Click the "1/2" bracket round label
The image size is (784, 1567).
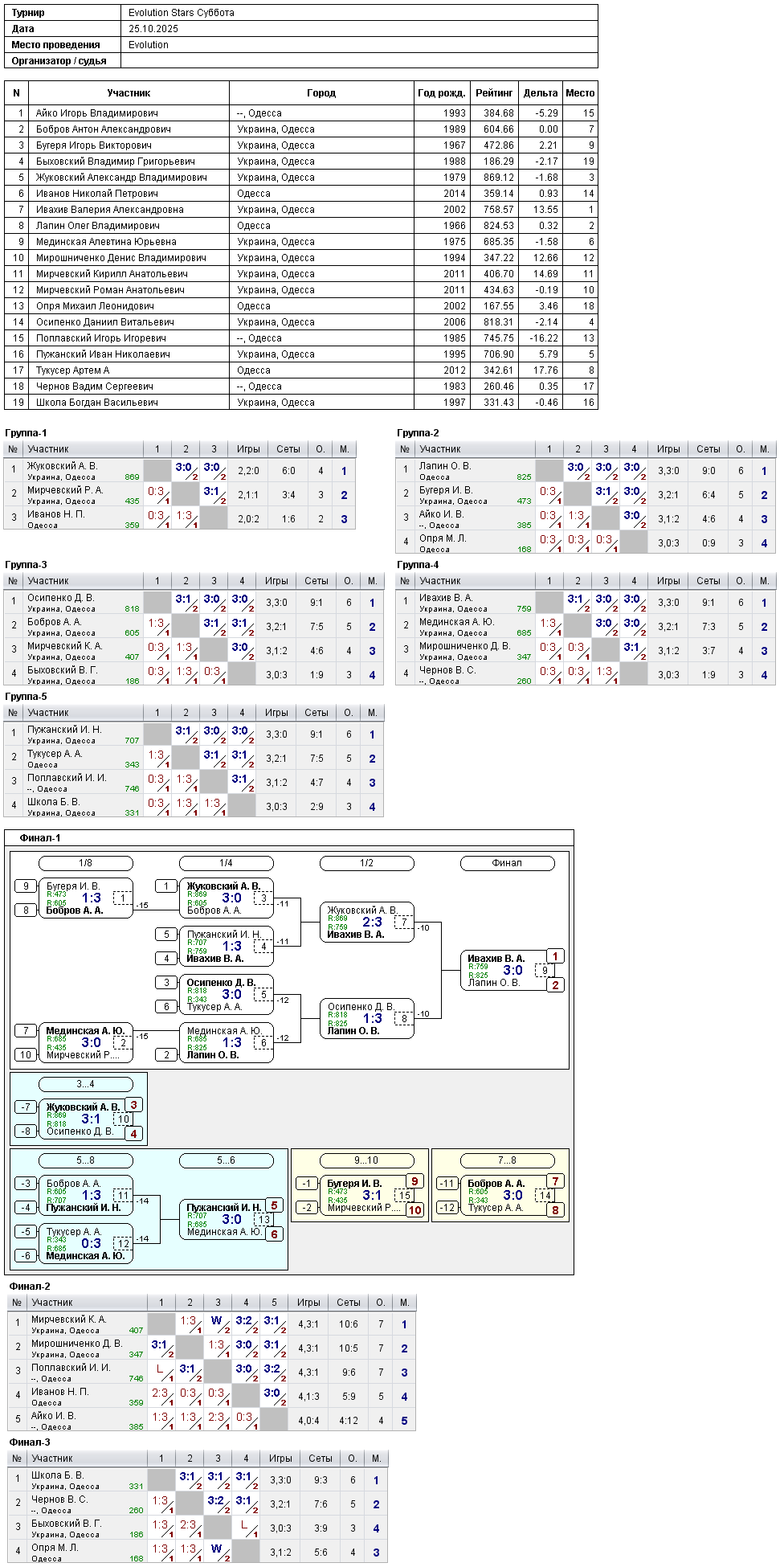pyautogui.click(x=366, y=863)
